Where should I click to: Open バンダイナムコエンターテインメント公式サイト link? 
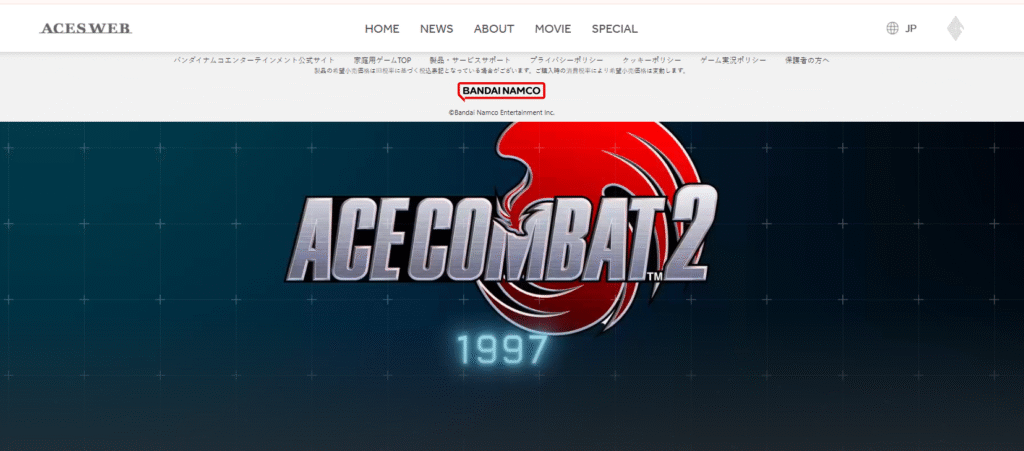pyautogui.click(x=254, y=60)
